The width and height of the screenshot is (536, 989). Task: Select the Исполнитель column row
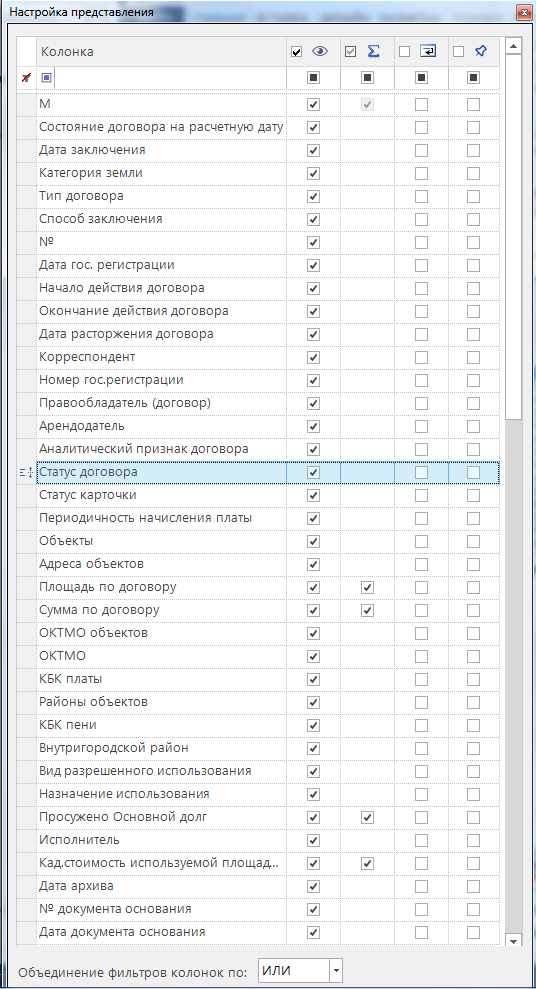point(268,840)
